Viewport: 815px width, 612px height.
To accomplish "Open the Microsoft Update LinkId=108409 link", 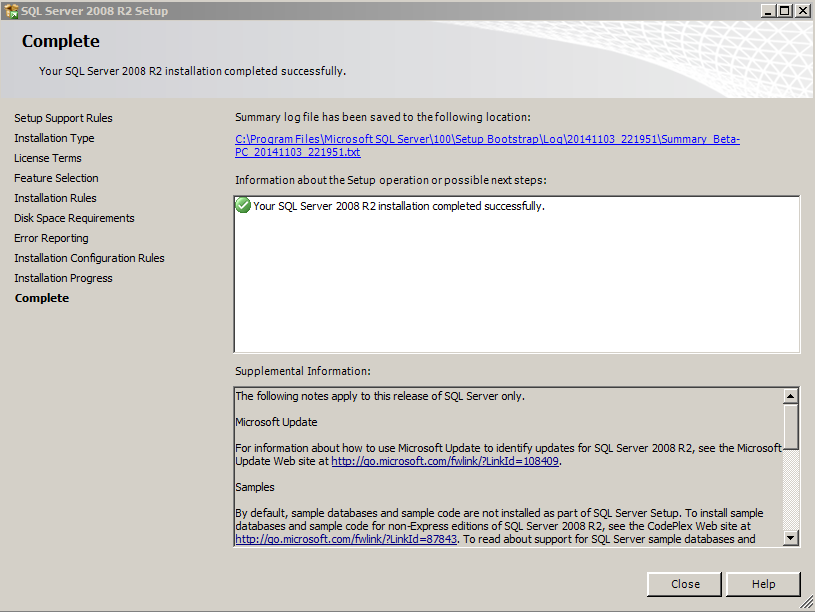I will coord(445,461).
